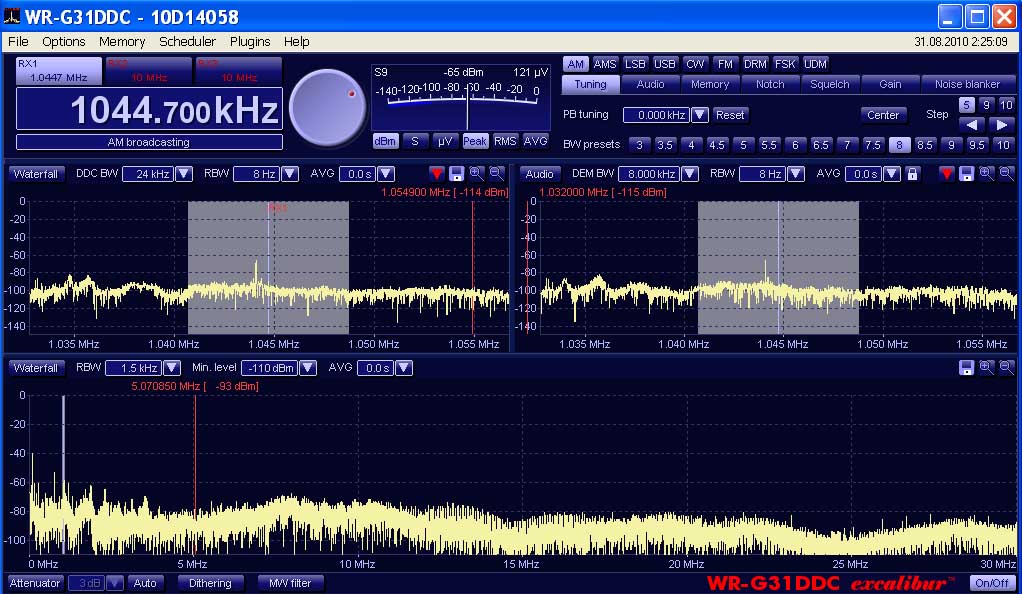The image size is (1022, 594).
Task: Open the wideband RBW 1.5 kHz dropdown
Action: click(172, 368)
